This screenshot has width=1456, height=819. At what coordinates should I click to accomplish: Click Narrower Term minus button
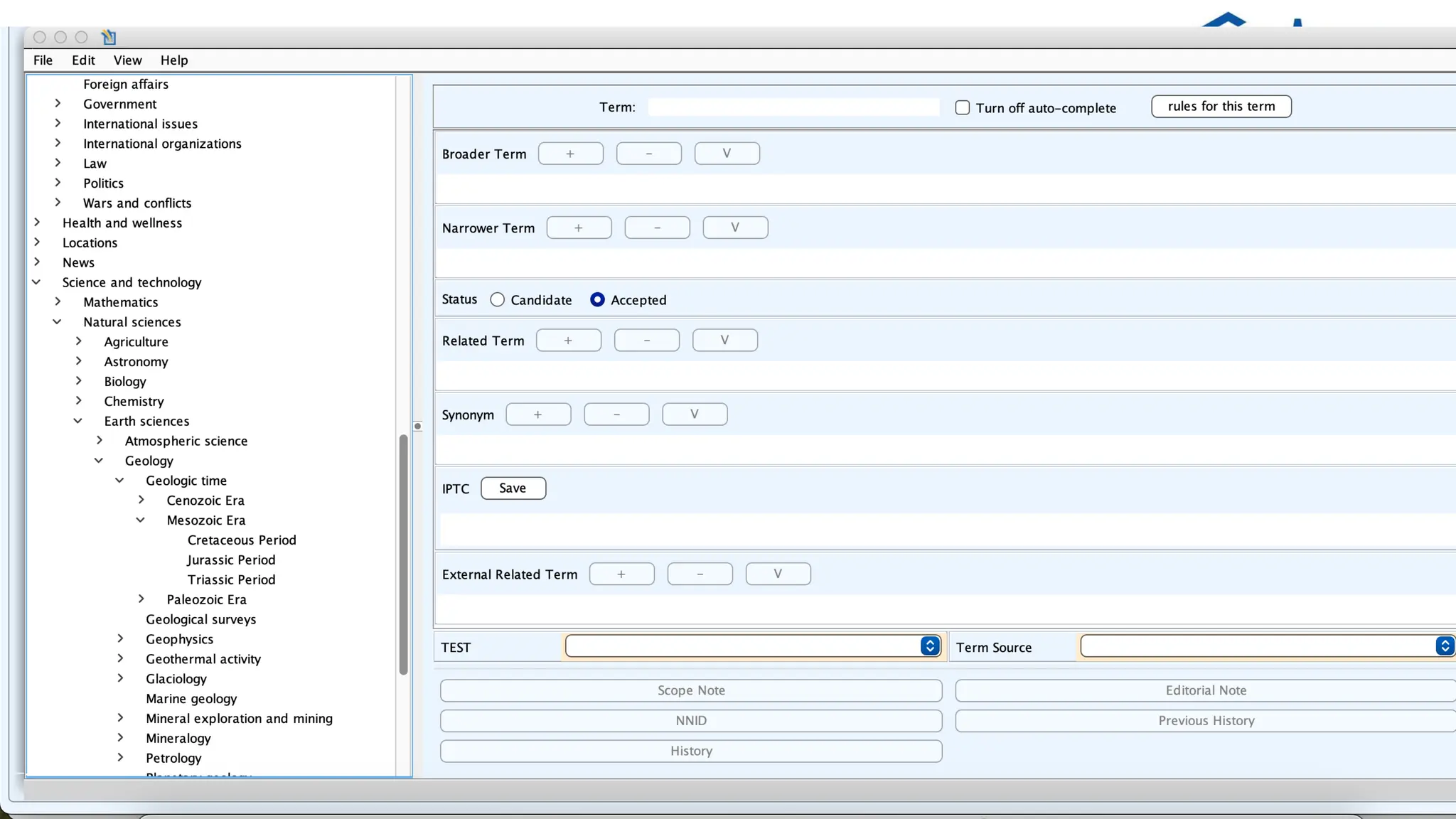(657, 227)
